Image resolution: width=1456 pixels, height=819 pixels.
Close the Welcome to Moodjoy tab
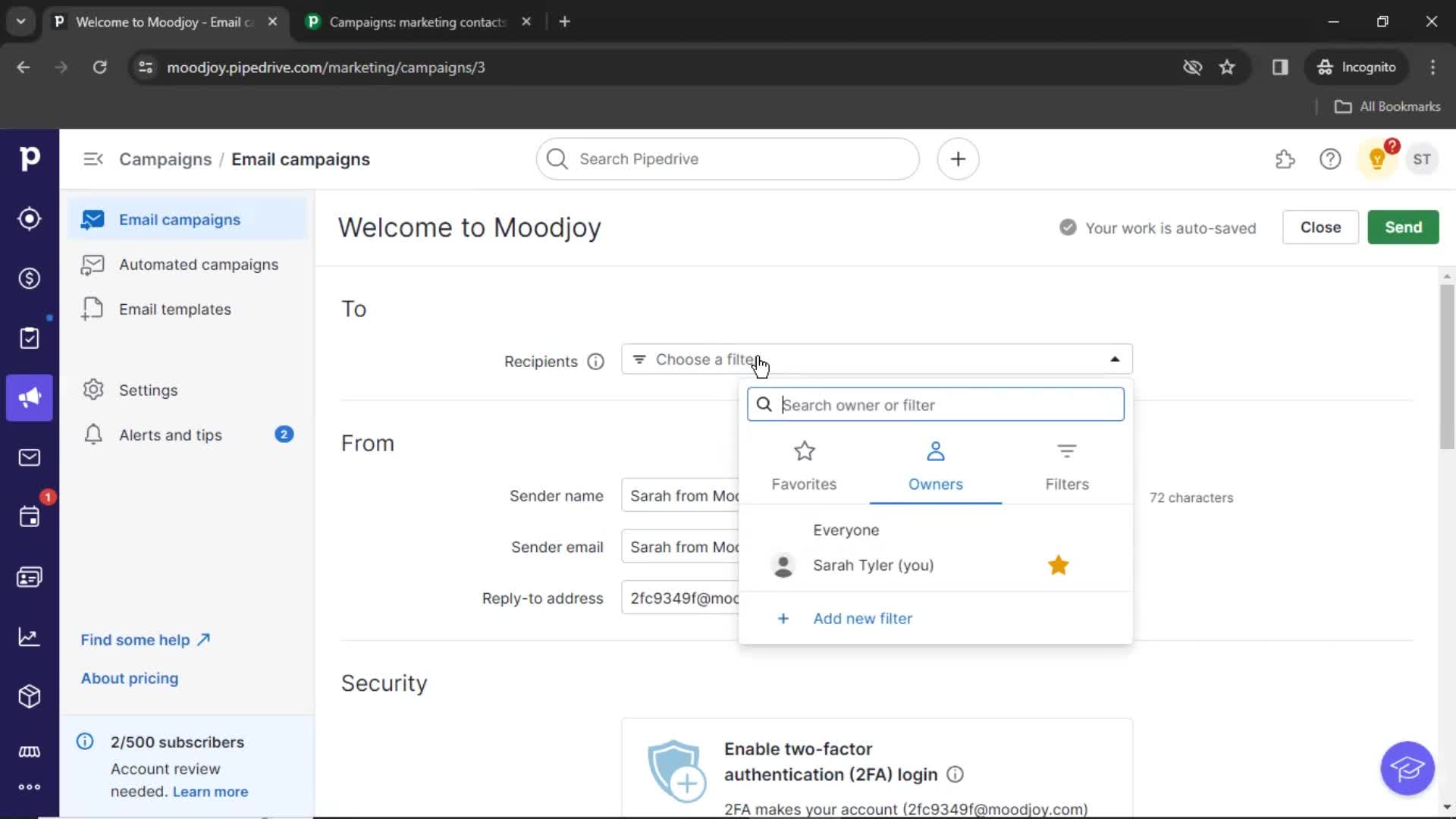click(x=272, y=22)
